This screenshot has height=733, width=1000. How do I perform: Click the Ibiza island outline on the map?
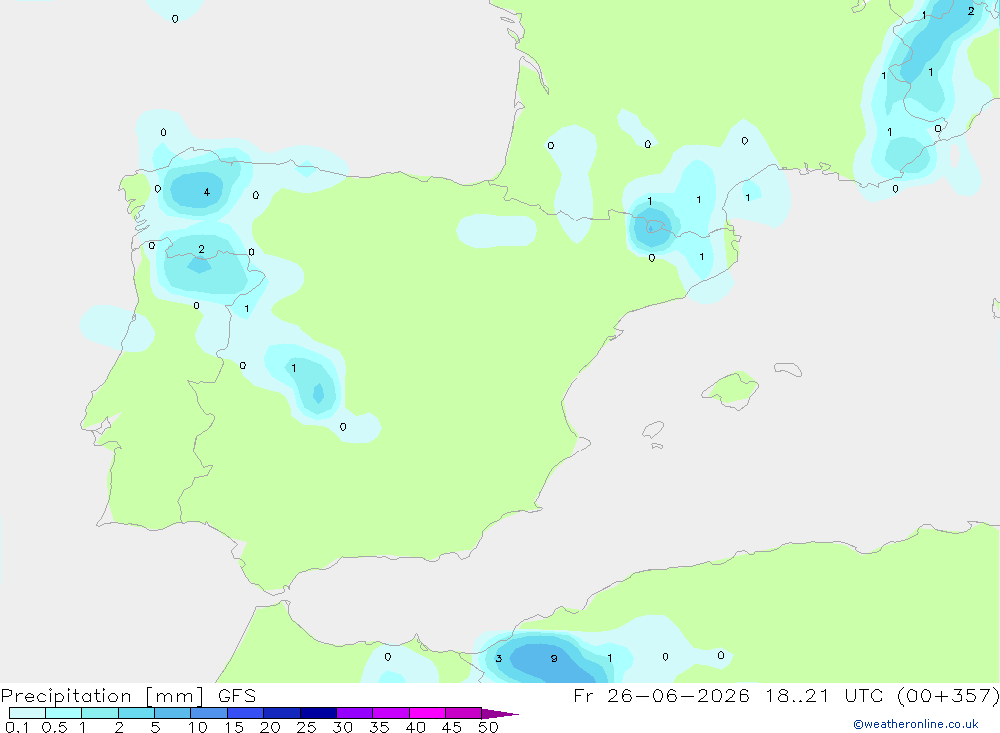[653, 430]
